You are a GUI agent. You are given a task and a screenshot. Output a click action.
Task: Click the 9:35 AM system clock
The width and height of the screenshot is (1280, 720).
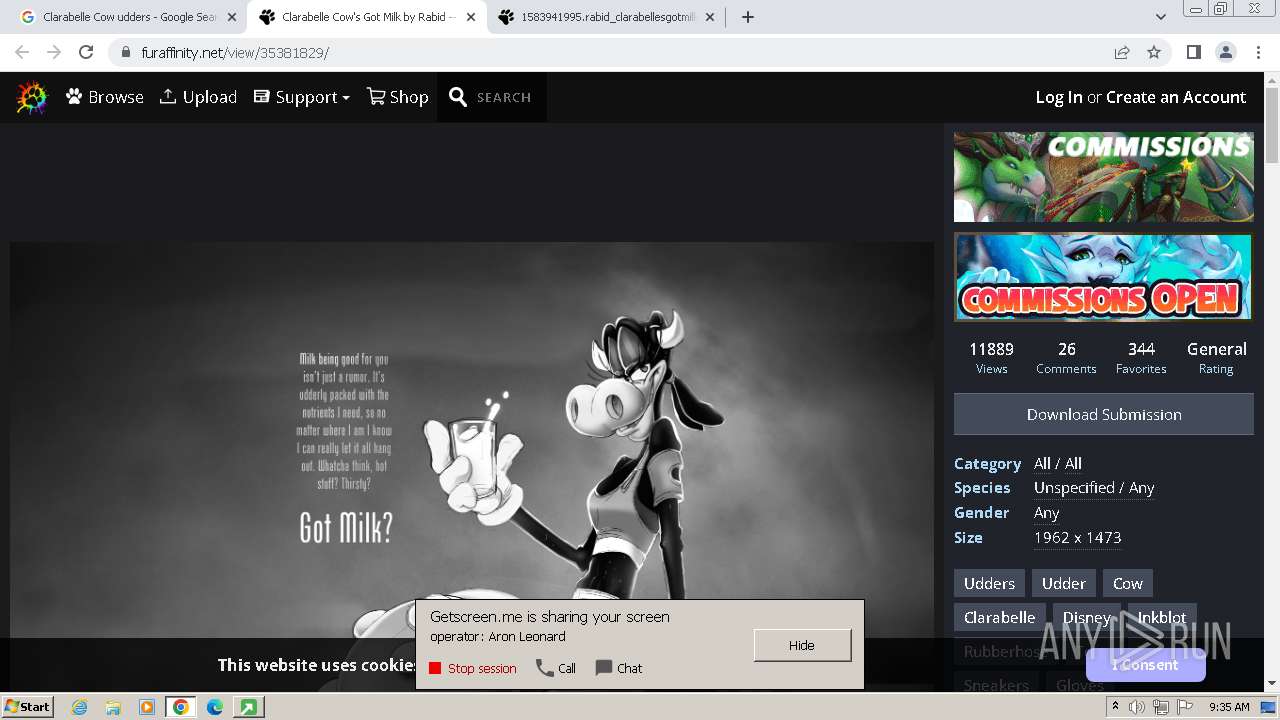tap(1229, 707)
